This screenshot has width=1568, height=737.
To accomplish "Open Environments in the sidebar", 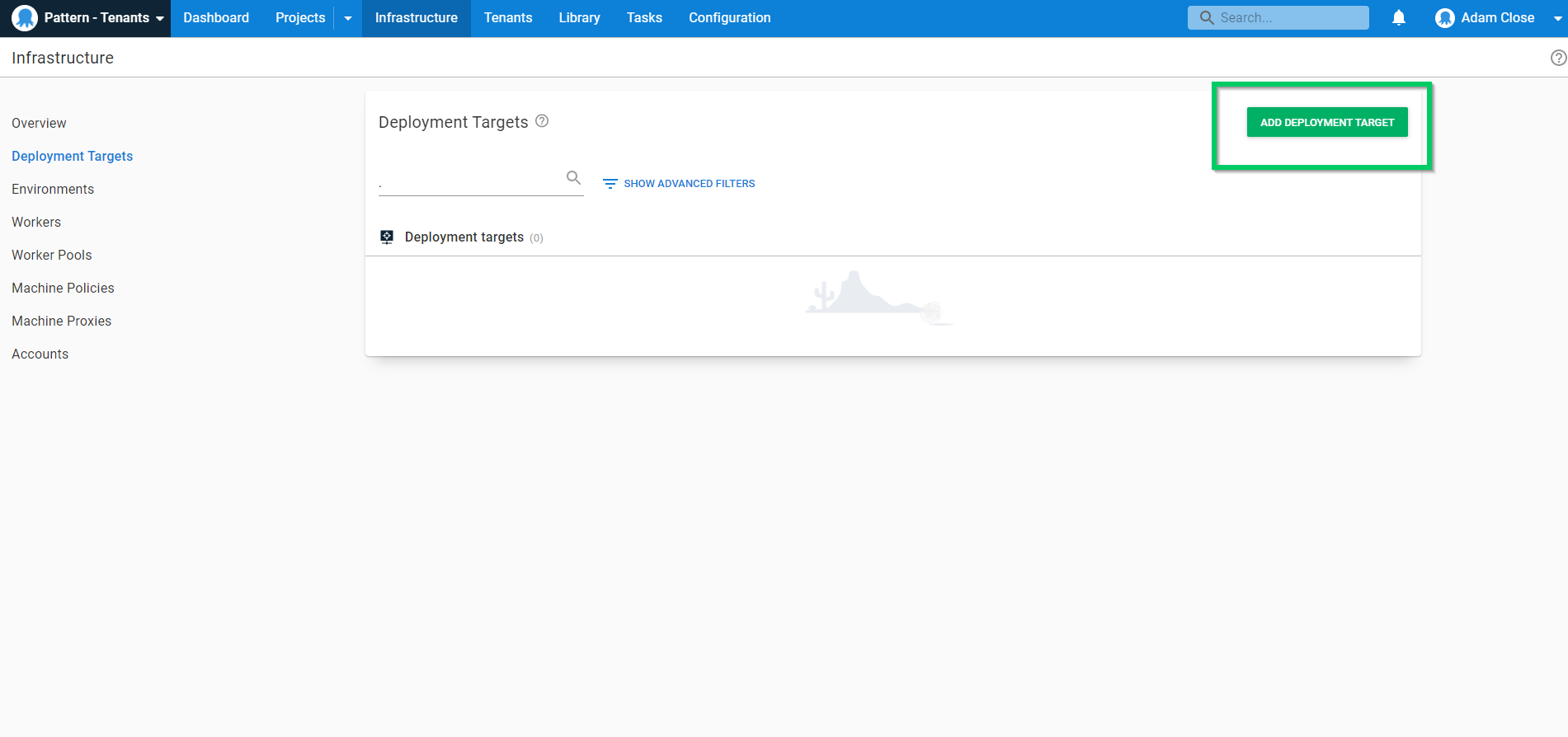I will (x=53, y=189).
